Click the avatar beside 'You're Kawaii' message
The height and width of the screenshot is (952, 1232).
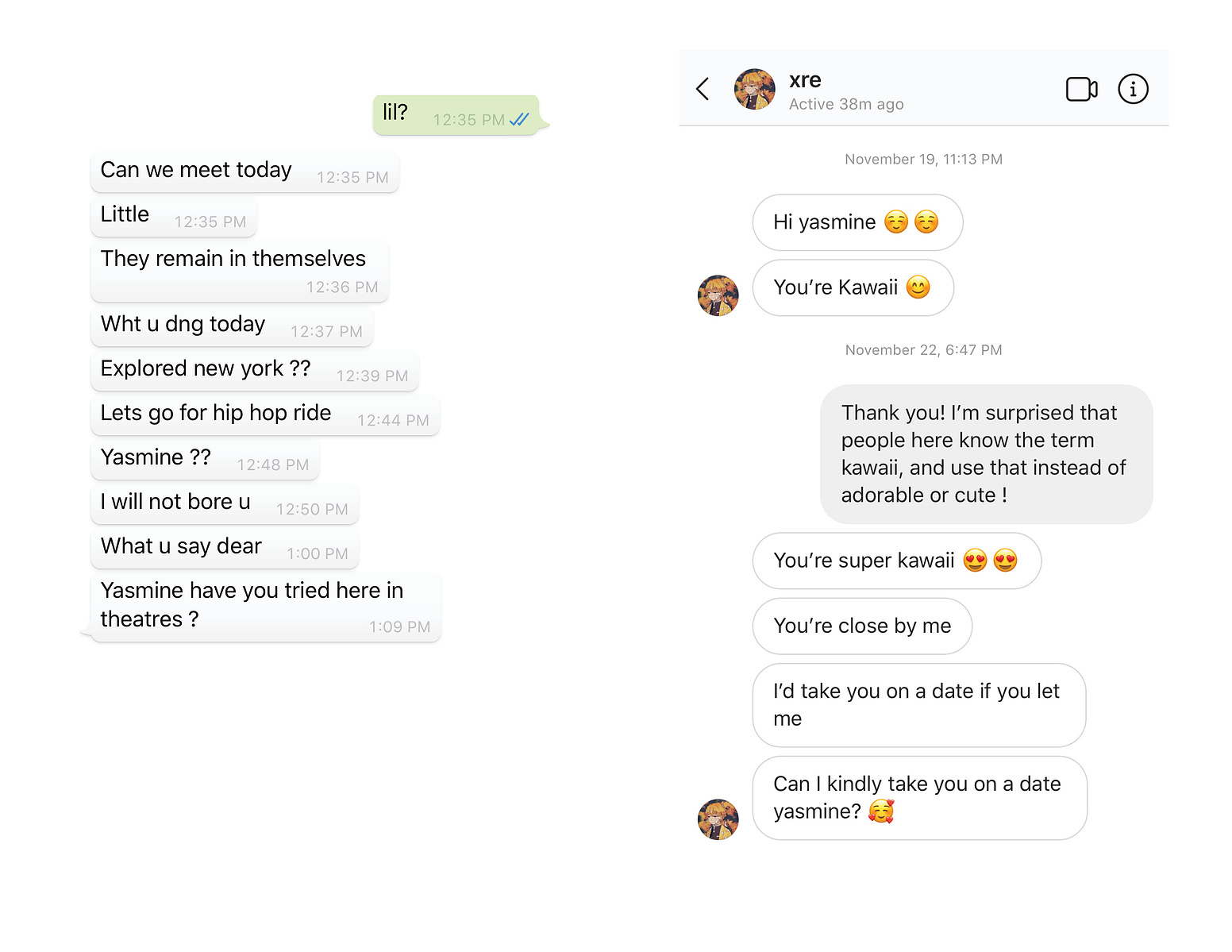718,295
